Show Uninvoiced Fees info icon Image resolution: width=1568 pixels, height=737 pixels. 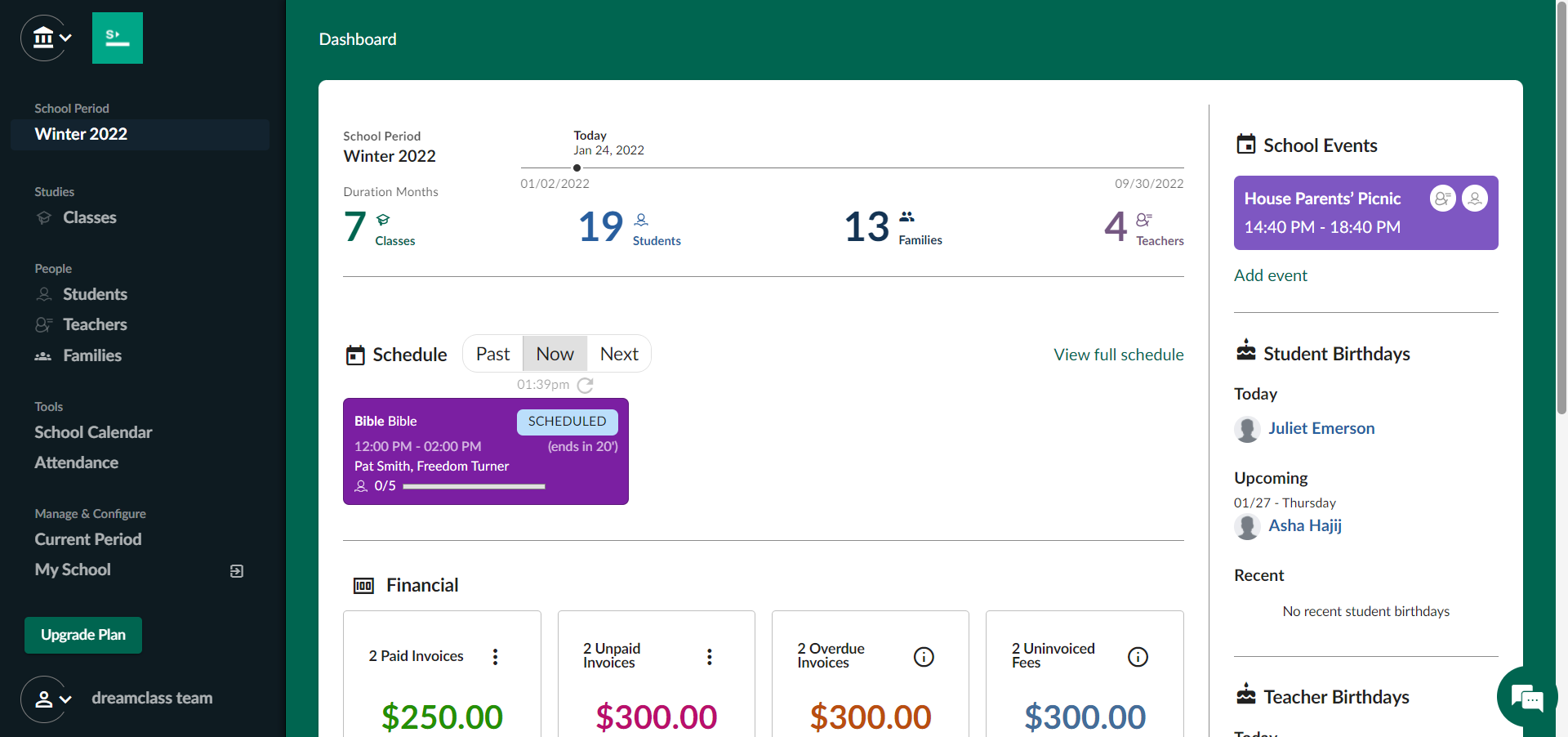point(1138,656)
